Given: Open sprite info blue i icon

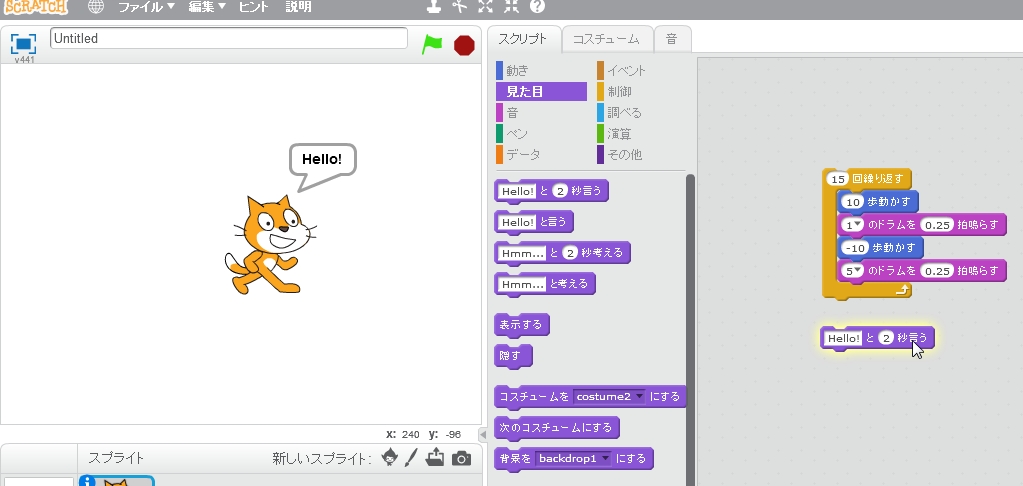Looking at the screenshot, I should tap(87, 481).
